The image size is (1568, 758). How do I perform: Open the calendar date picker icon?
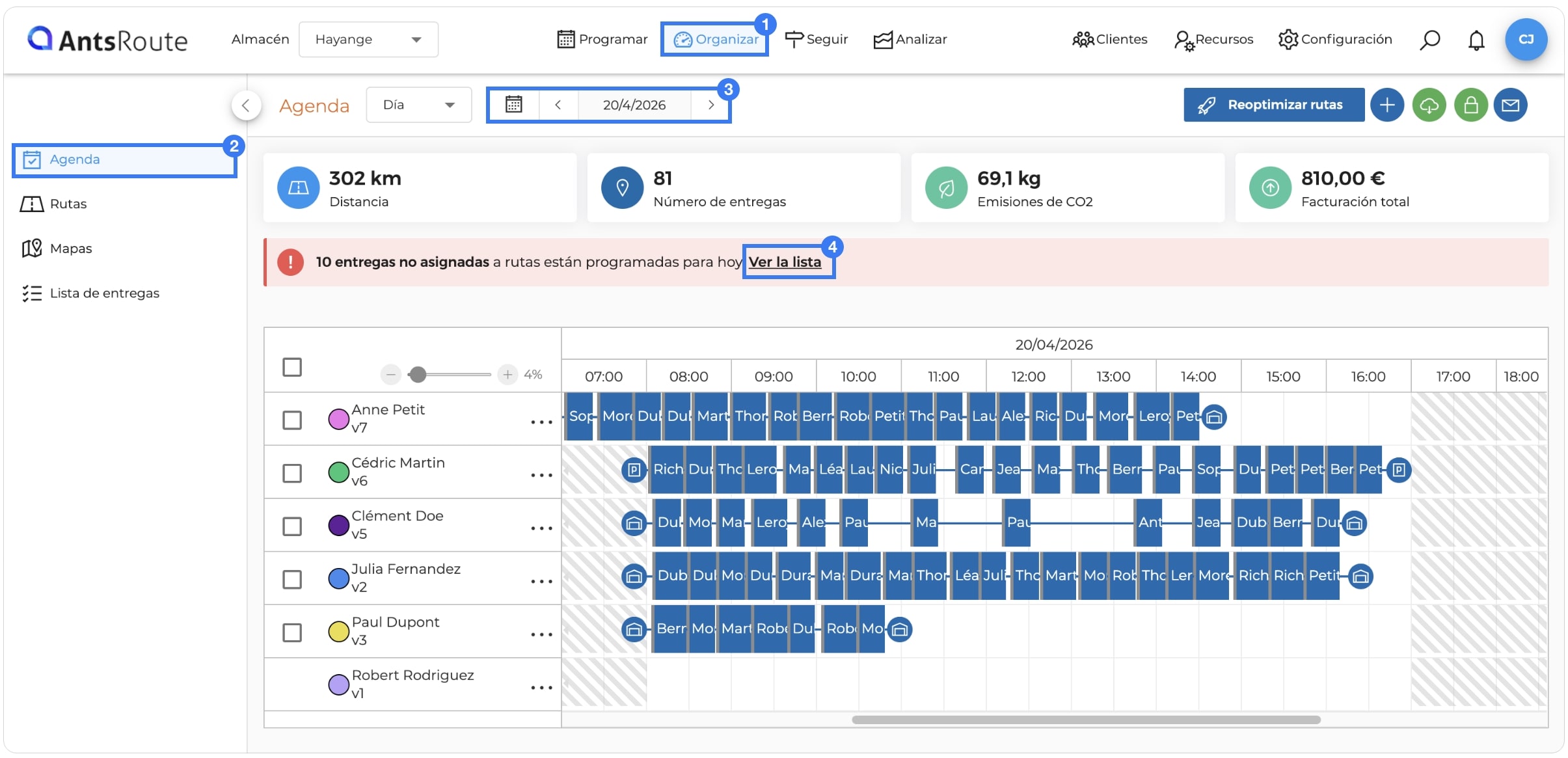click(x=514, y=105)
